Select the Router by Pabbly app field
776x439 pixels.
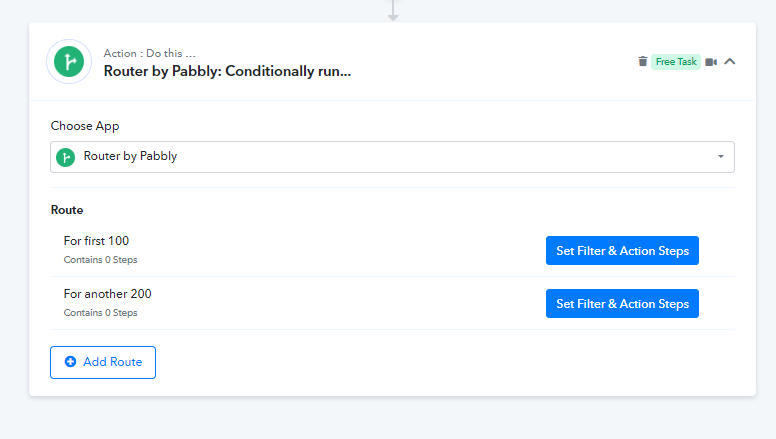click(392, 157)
